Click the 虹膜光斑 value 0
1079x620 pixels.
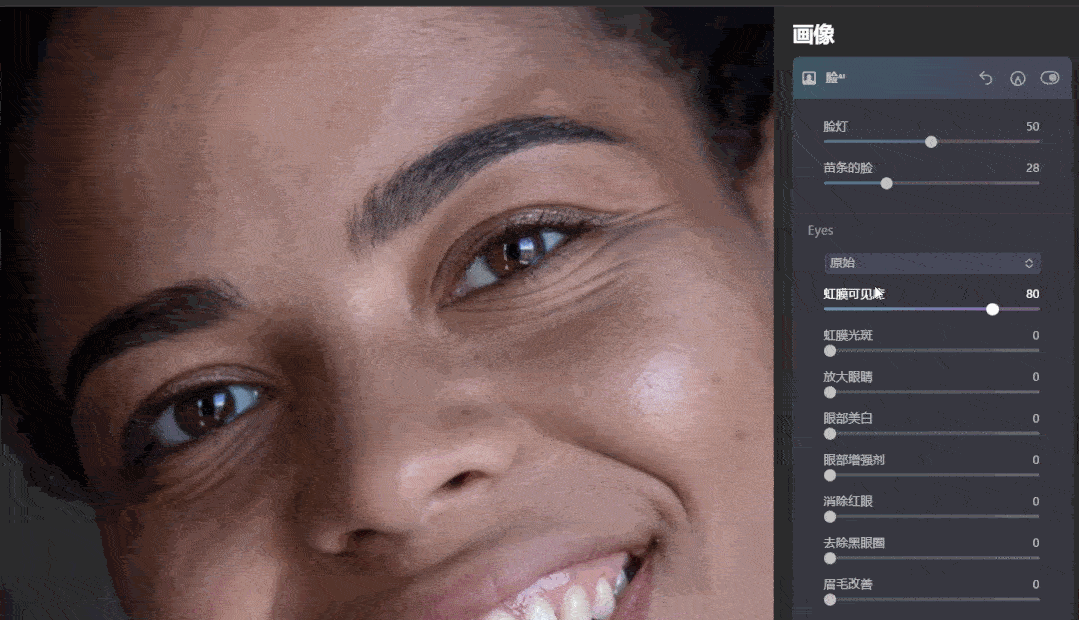tap(1036, 335)
